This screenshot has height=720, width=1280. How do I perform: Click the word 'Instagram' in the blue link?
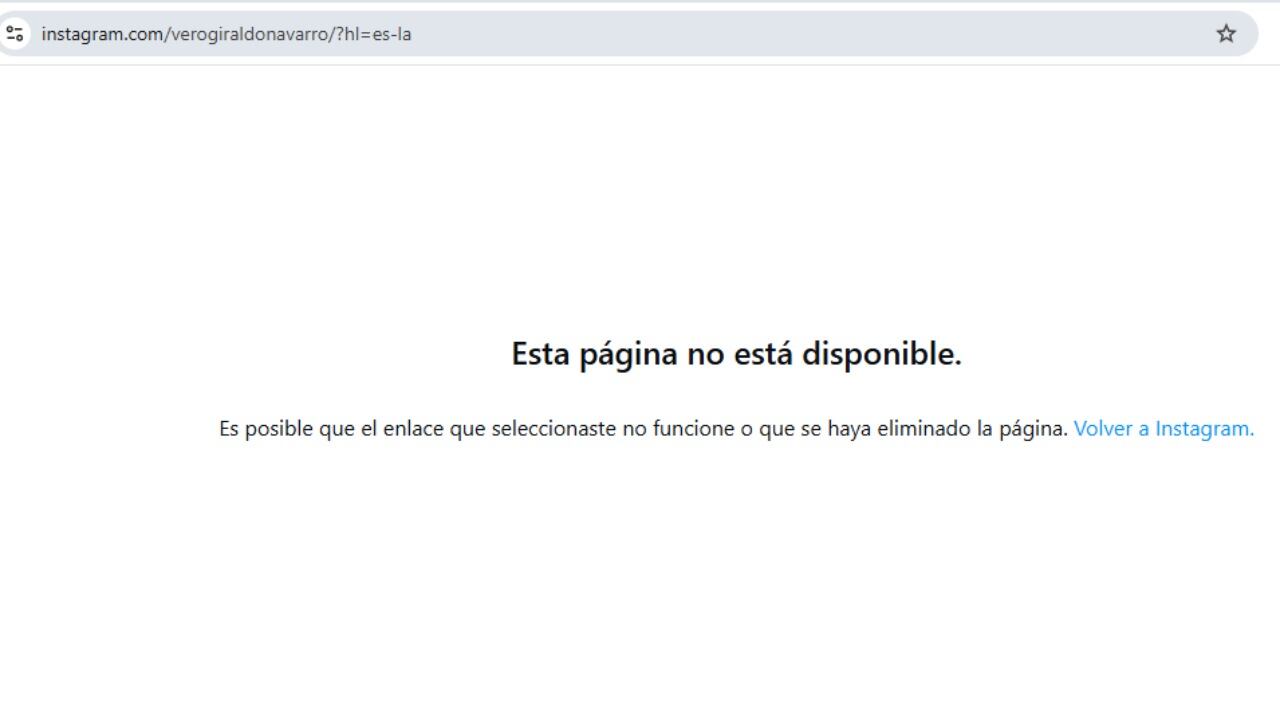(x=1204, y=429)
